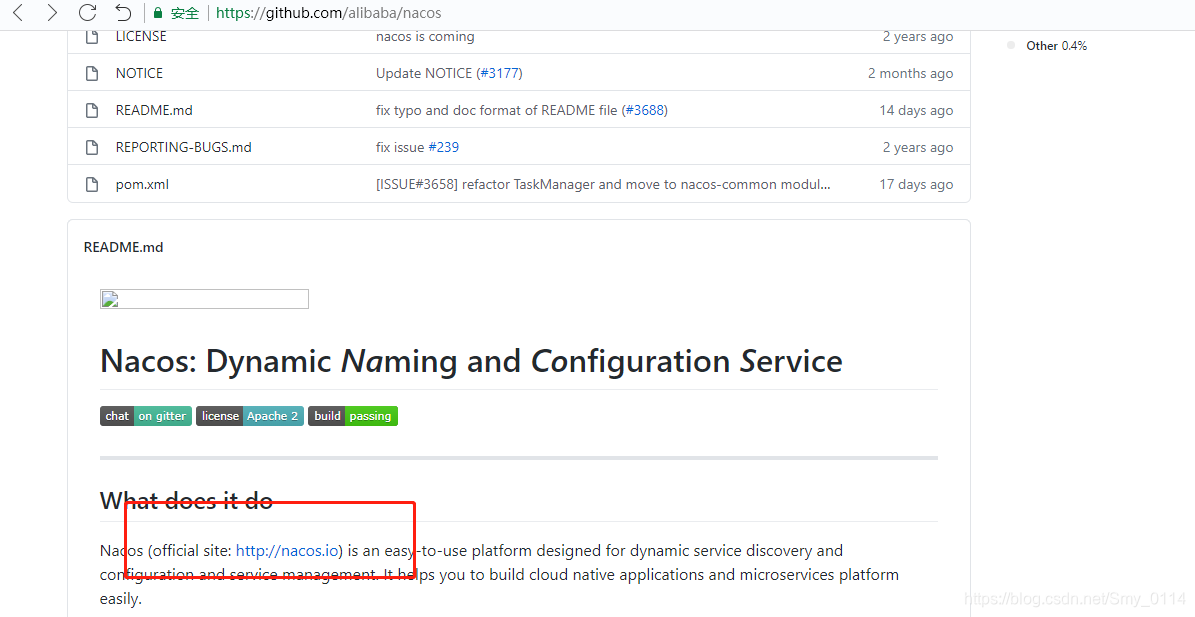
Task: Open the NOTICE file
Action: click(x=139, y=73)
